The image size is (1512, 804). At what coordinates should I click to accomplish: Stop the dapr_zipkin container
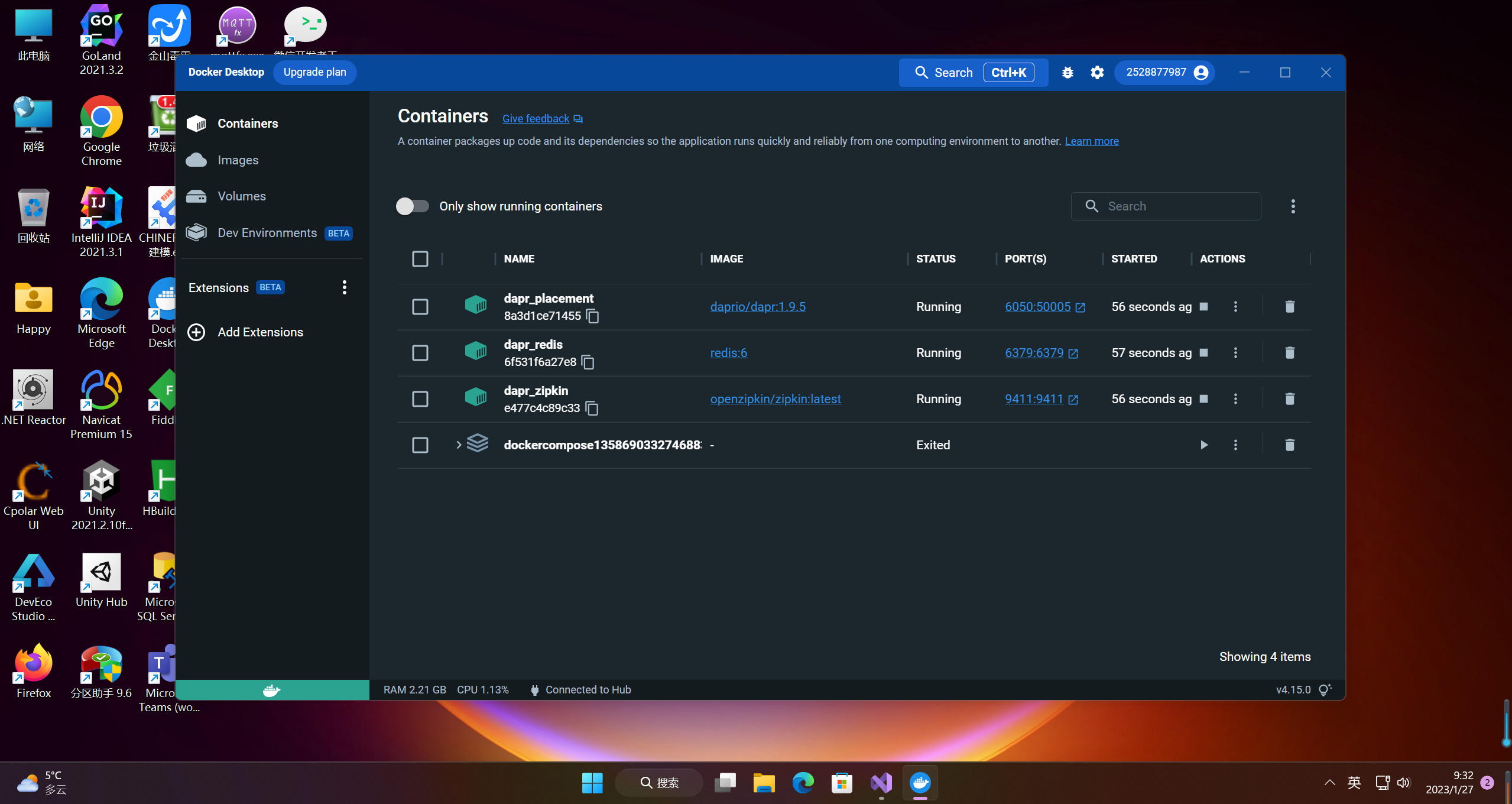pos(1203,398)
